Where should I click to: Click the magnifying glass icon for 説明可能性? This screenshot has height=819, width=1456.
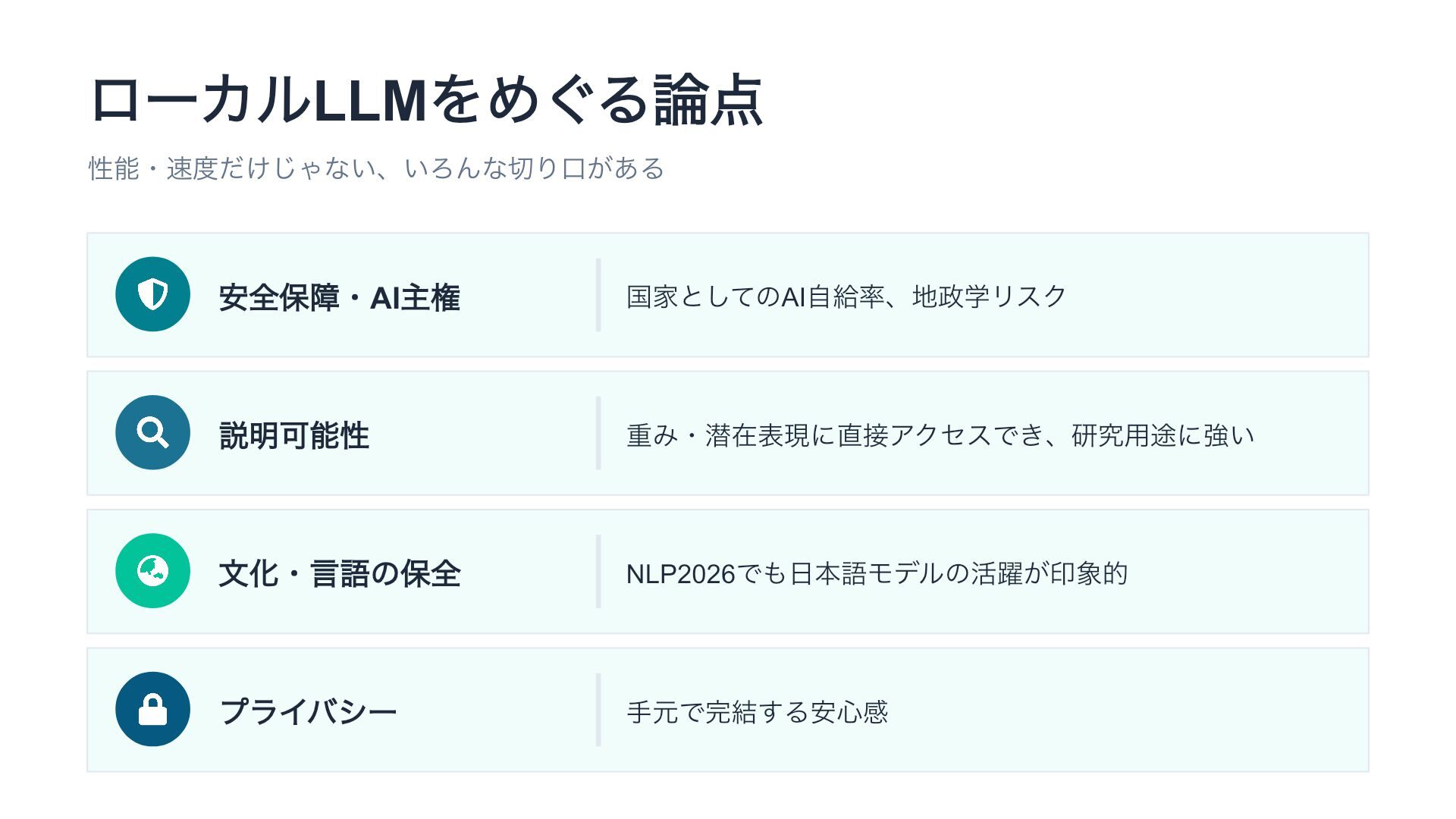click(152, 432)
